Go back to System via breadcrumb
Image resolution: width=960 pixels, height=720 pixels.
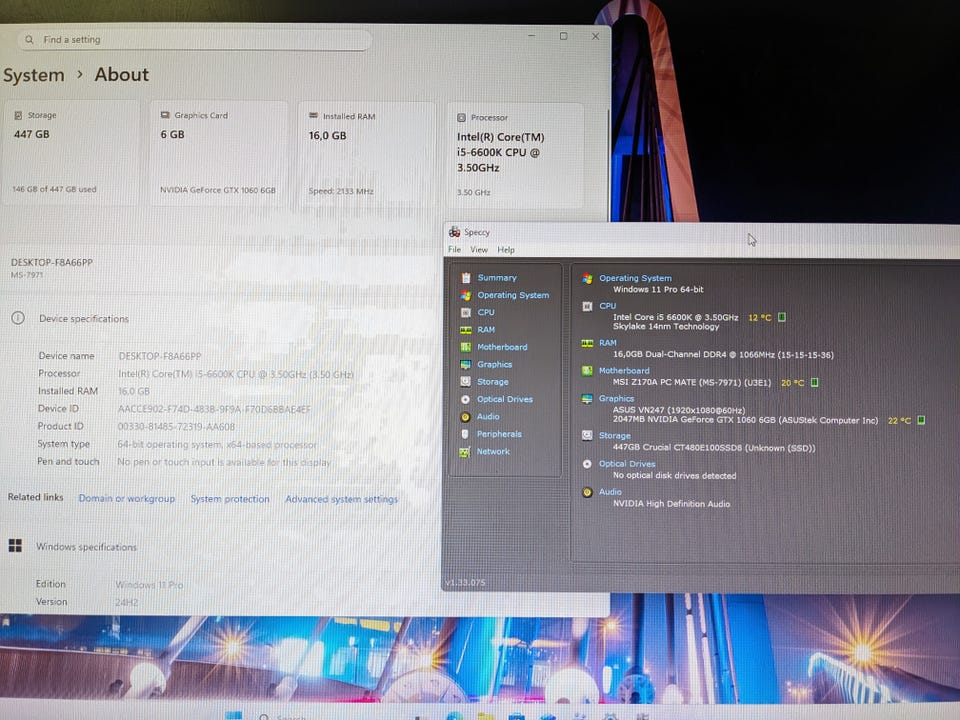(34, 75)
